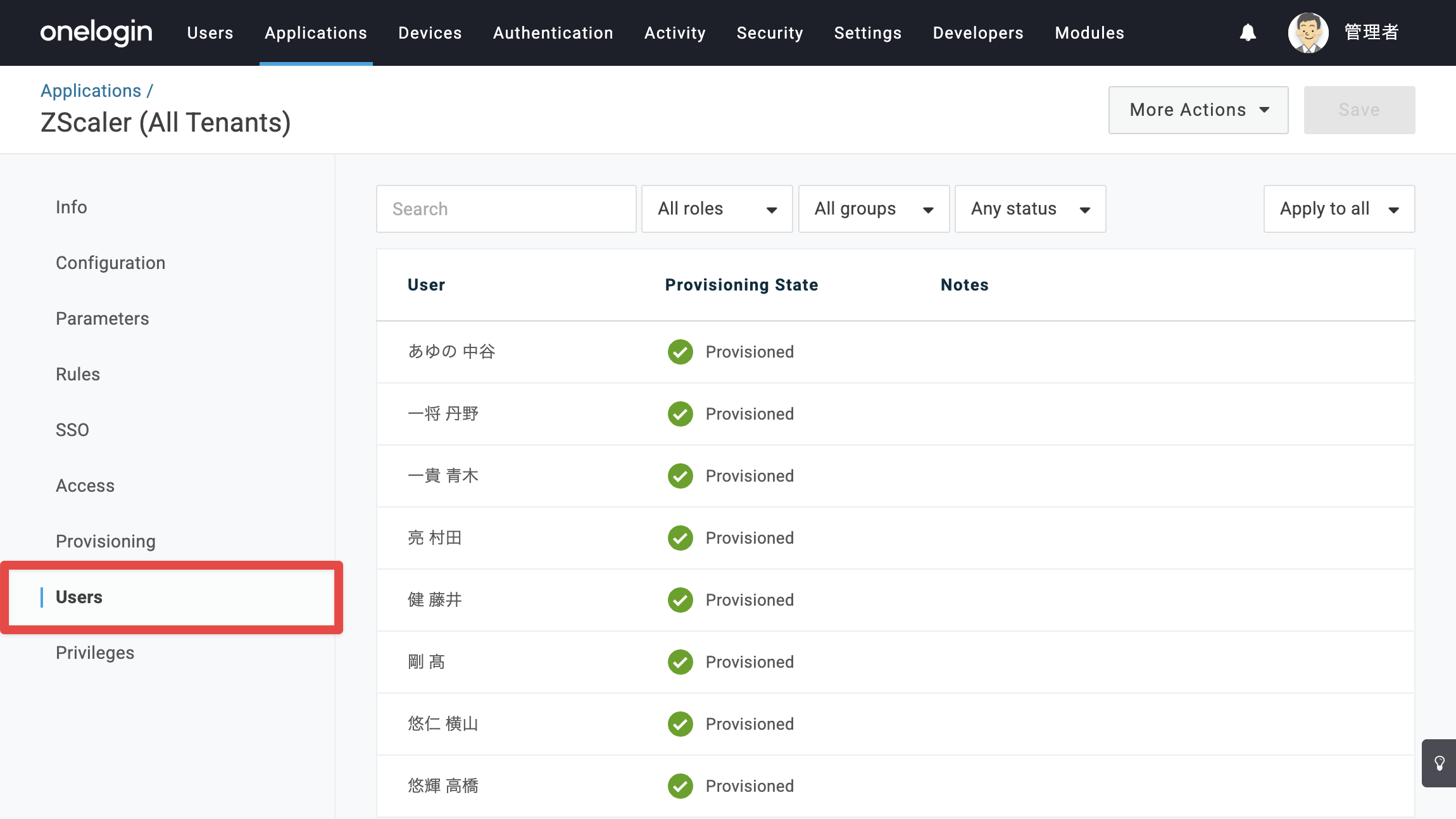This screenshot has height=819, width=1456.
Task: Open user あゆの 中谷
Action: point(451,351)
